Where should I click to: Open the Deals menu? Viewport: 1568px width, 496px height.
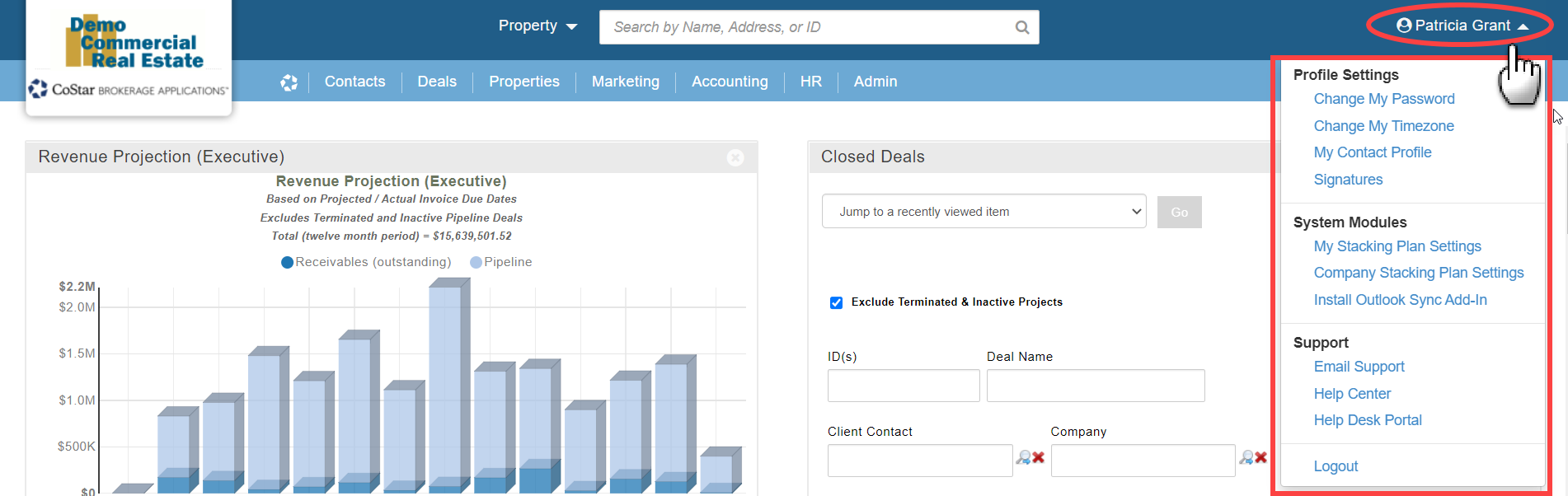437,82
